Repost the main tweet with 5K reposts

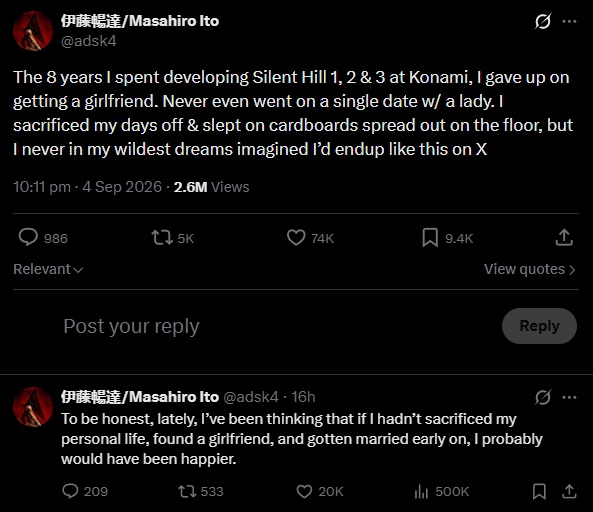point(162,238)
